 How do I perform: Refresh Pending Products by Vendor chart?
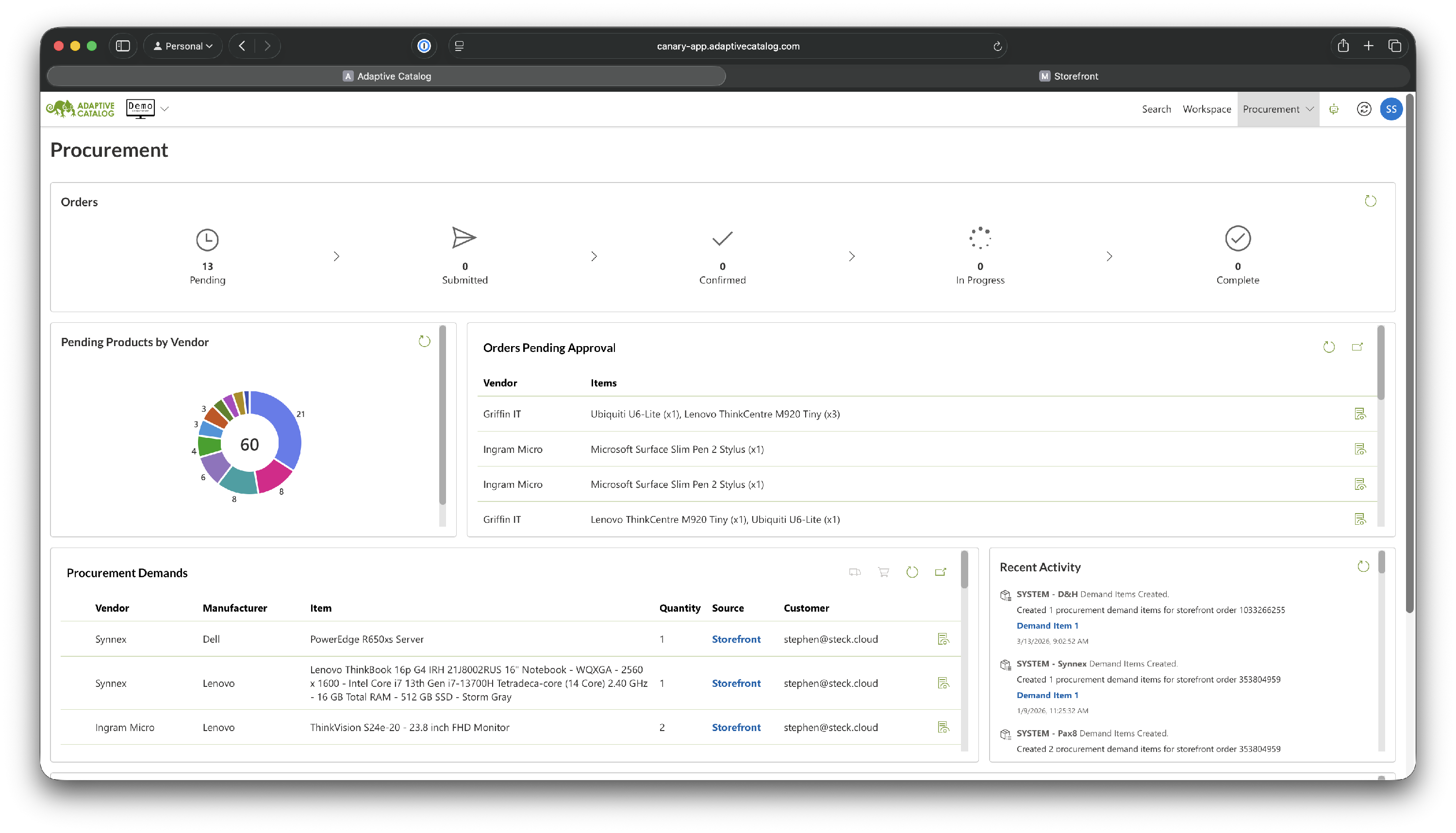pos(424,342)
